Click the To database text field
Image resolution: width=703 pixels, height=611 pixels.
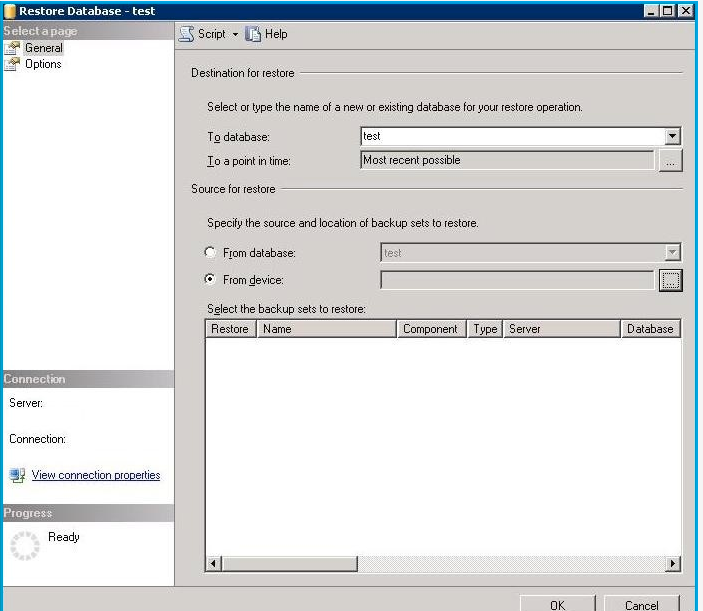(511, 137)
